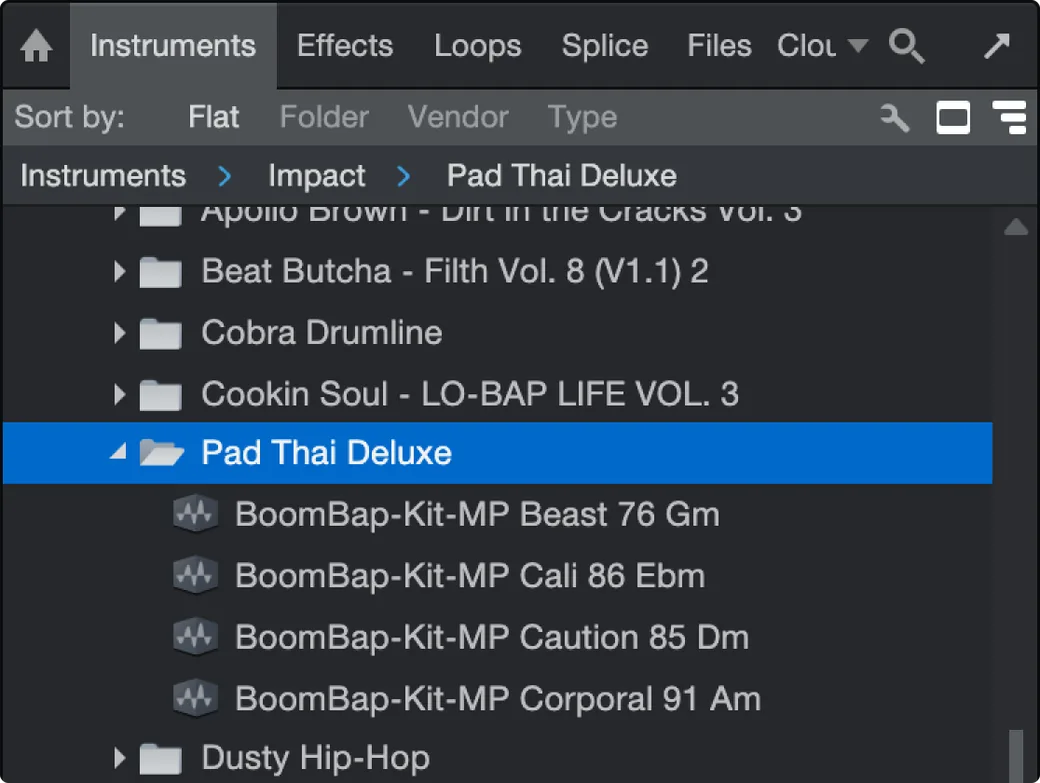This screenshot has height=783, width=1040.
Task: Click the Beast 76 Gm preset waveform icon
Action: point(195,514)
